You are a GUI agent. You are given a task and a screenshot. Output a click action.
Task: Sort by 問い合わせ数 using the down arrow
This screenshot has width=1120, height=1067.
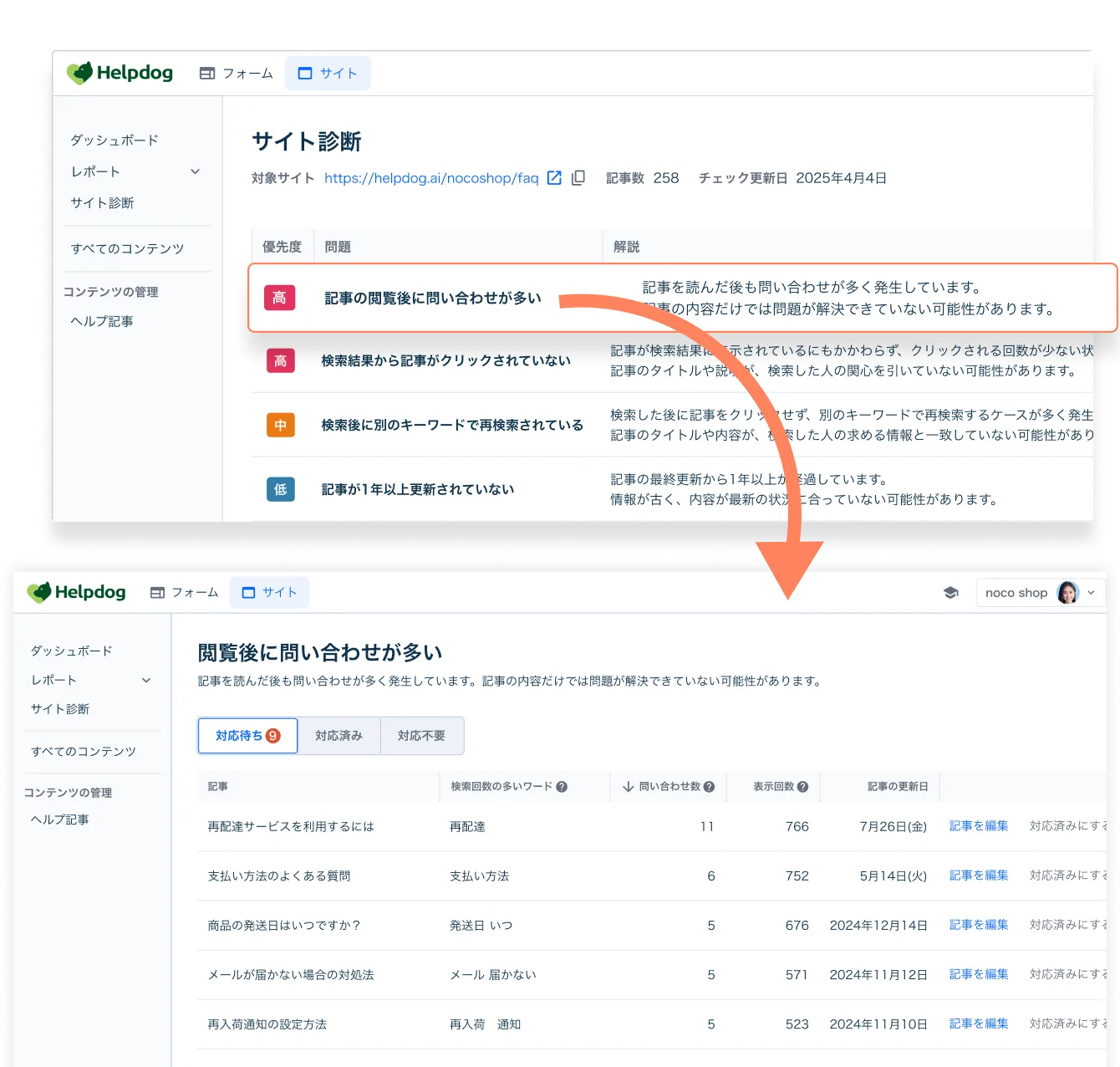pyautogui.click(x=629, y=787)
